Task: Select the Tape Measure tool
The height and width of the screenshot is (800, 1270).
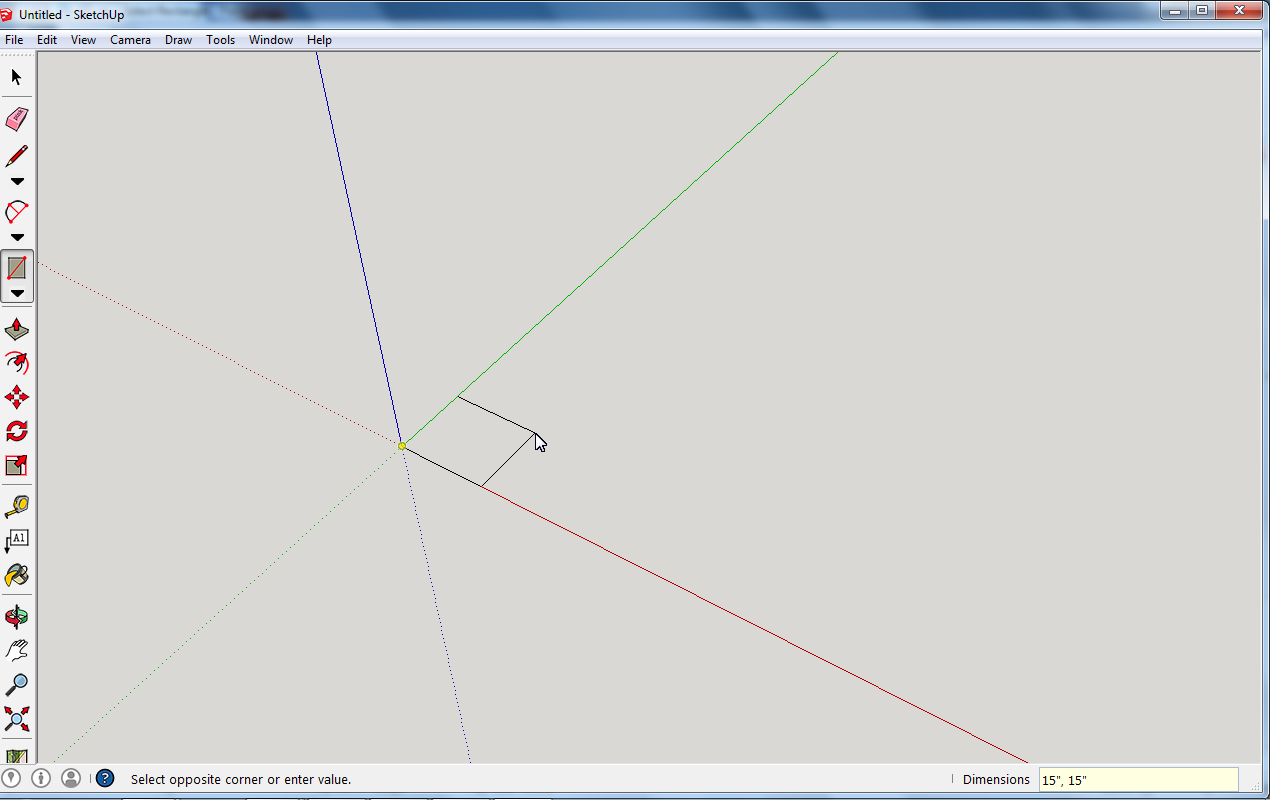Action: (17, 507)
